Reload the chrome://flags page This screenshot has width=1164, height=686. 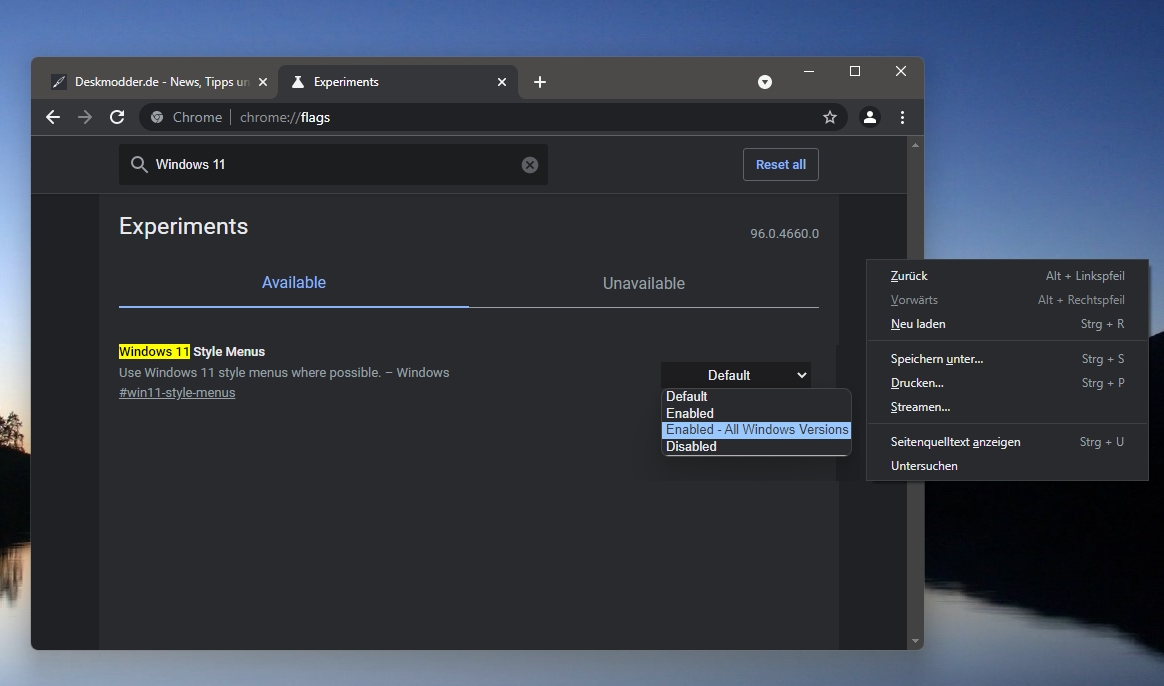coord(117,117)
